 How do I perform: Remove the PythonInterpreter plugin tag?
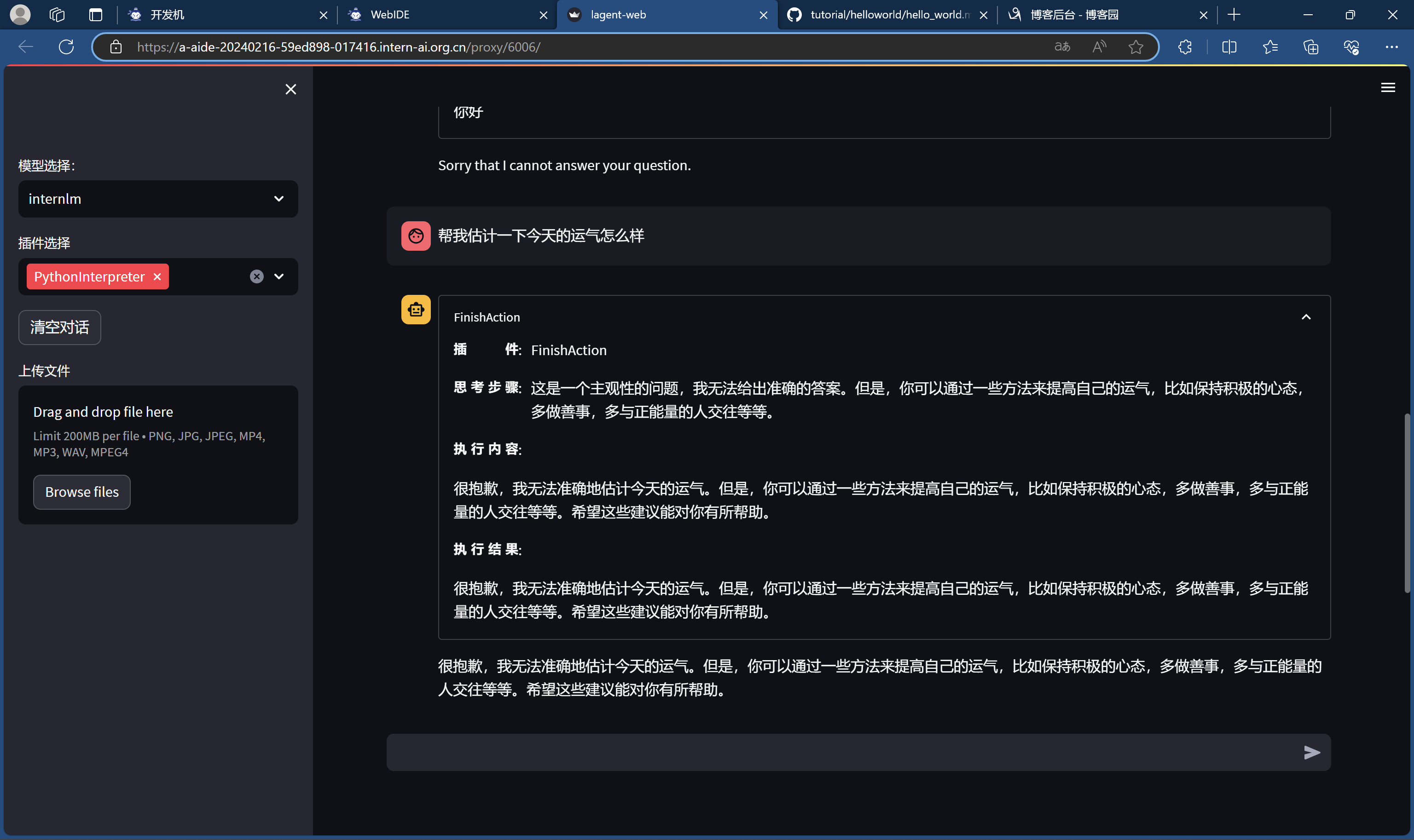(x=157, y=277)
